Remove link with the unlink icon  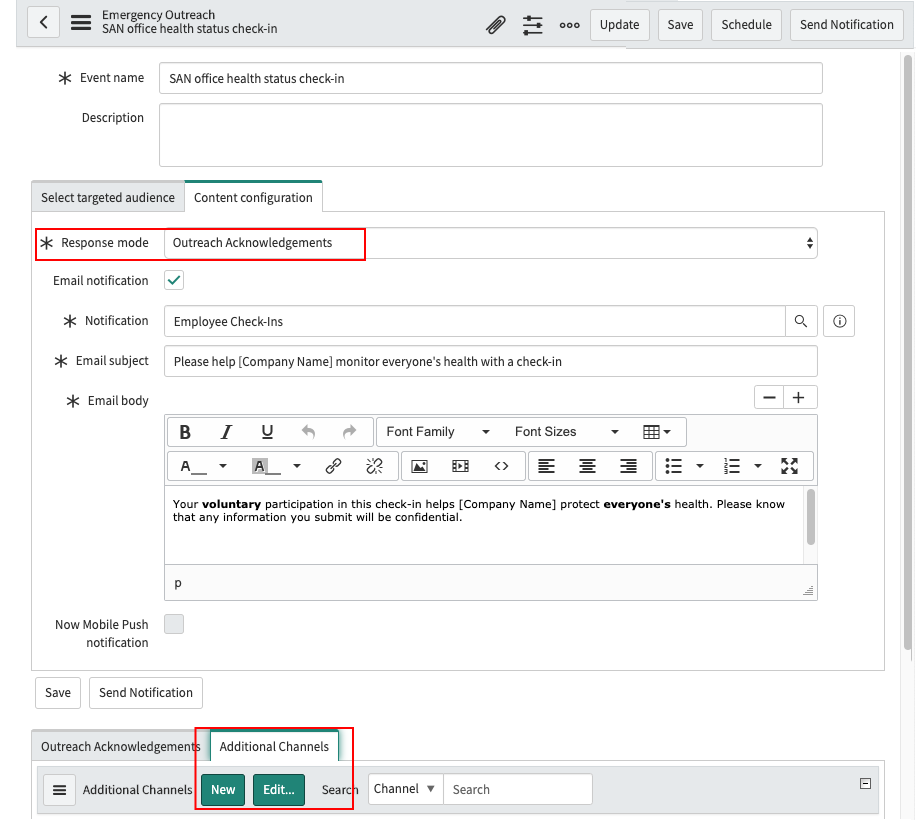374,466
